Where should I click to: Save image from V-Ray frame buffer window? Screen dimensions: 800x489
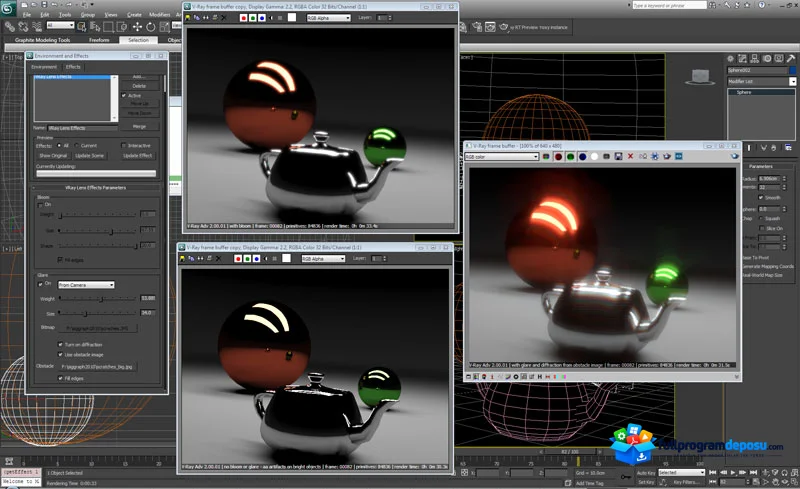[x=618, y=156]
